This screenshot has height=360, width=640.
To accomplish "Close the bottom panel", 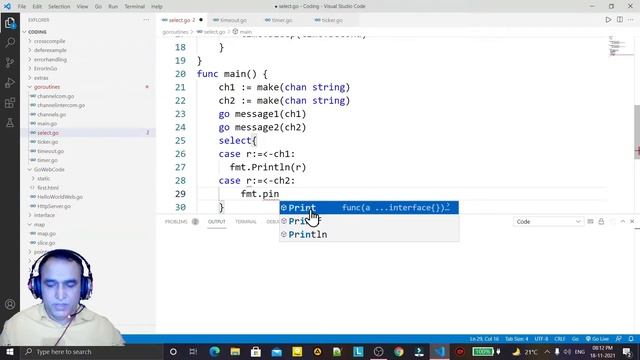I will click(632, 222).
